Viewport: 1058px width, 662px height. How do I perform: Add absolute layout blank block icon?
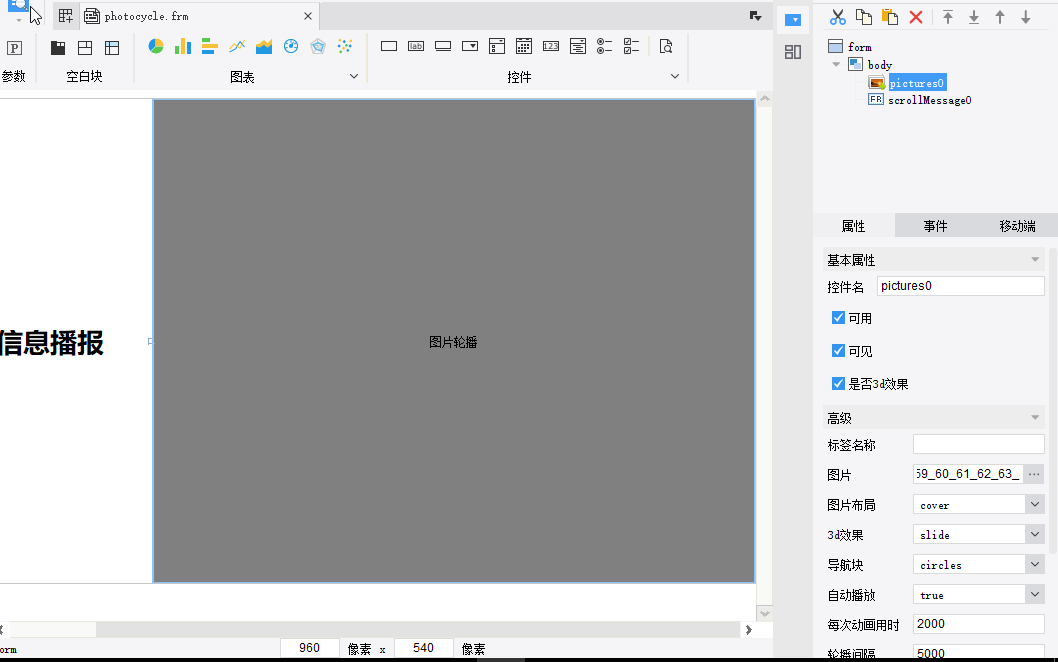112,47
